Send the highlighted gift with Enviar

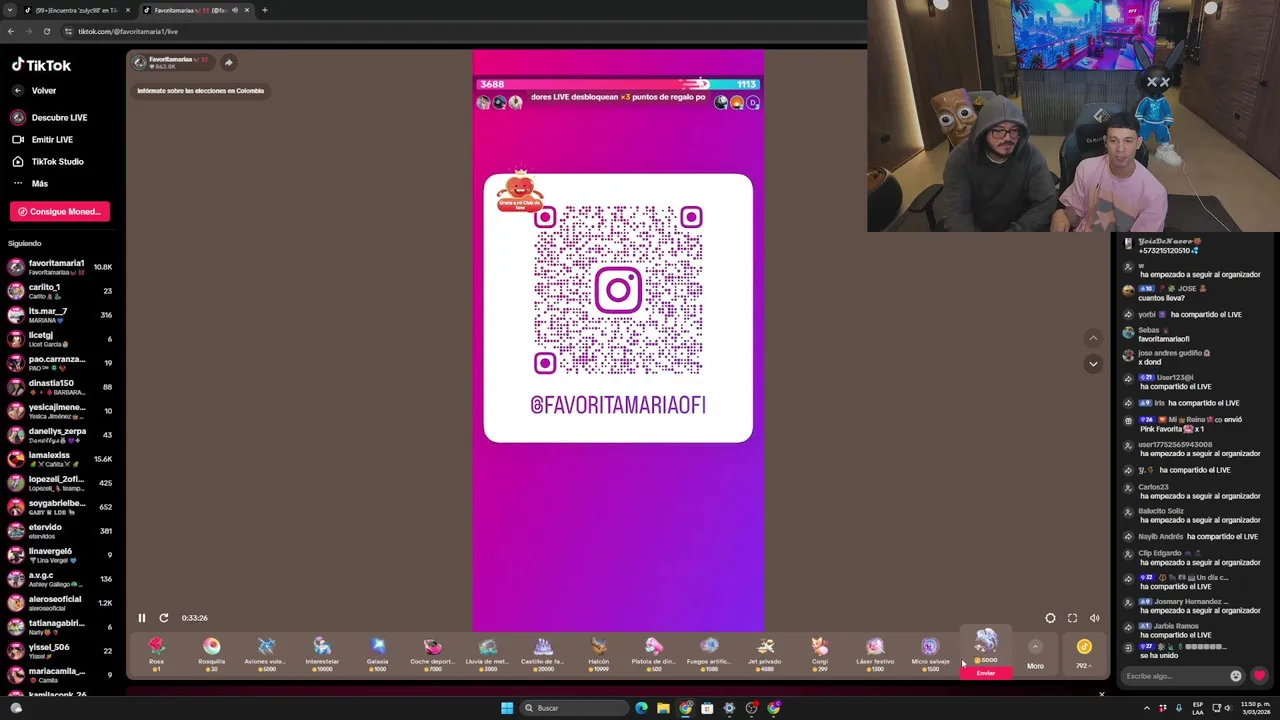[986, 673]
